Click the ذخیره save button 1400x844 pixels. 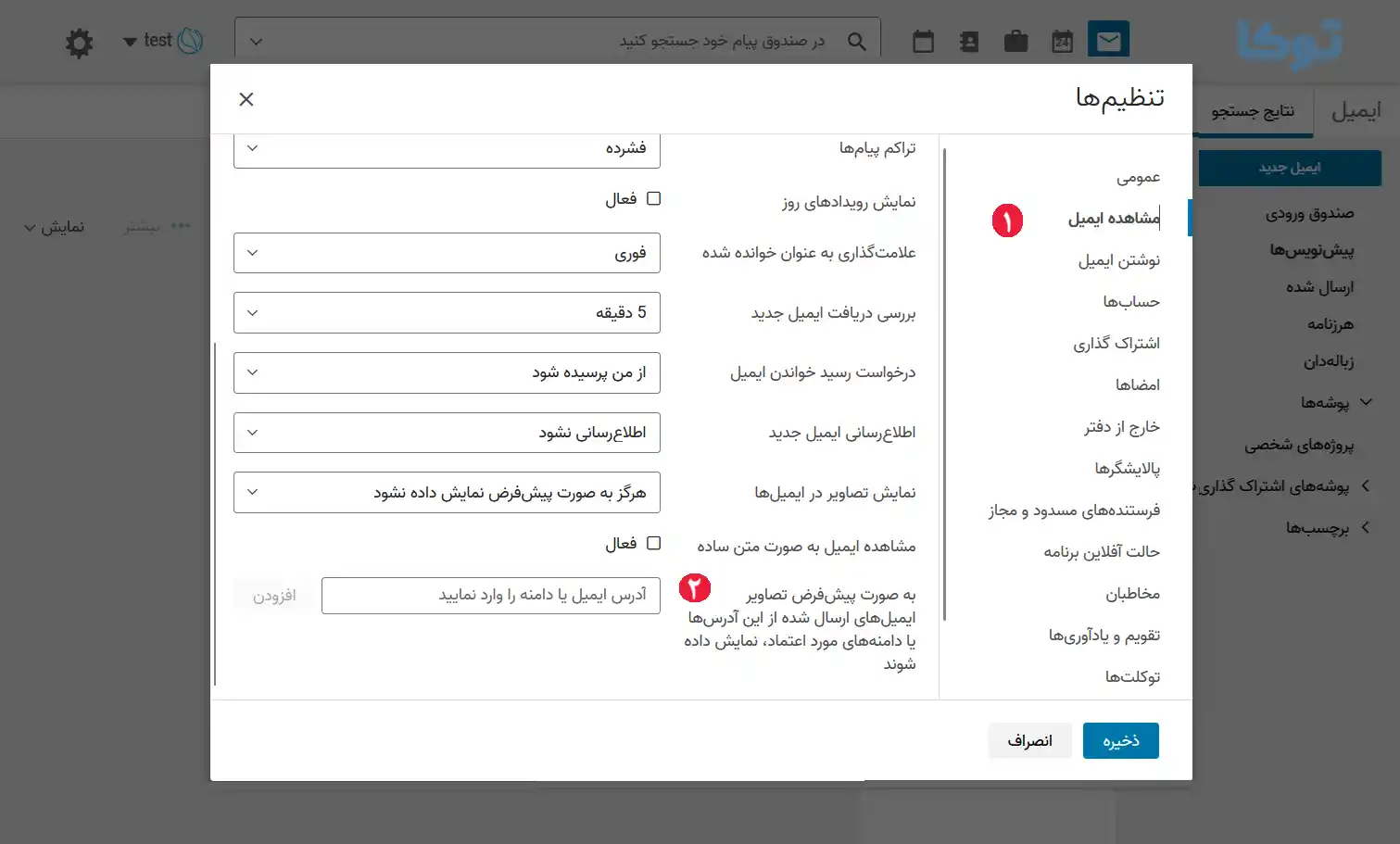(x=1121, y=740)
